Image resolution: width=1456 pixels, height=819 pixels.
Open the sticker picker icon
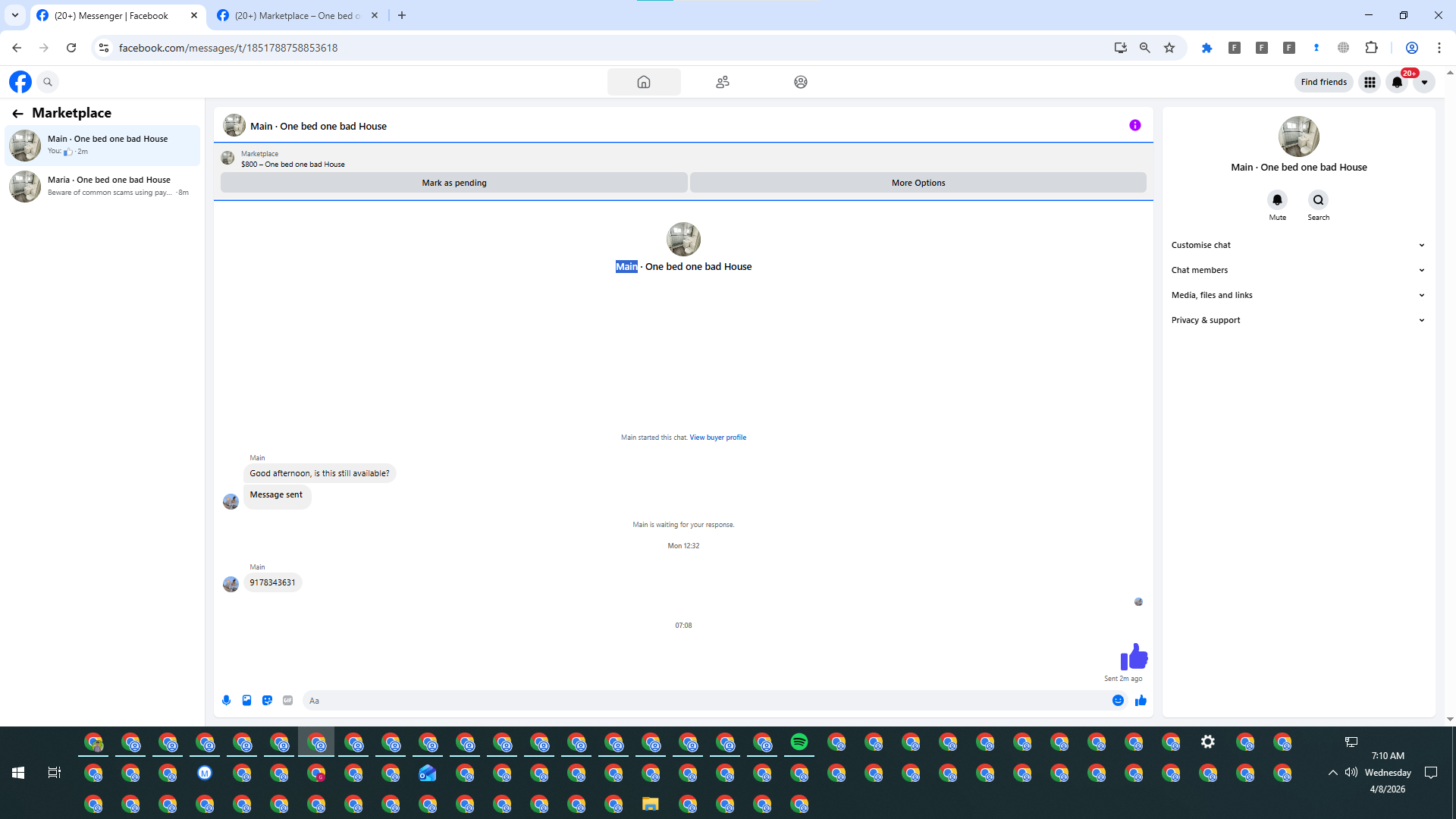[x=267, y=700]
